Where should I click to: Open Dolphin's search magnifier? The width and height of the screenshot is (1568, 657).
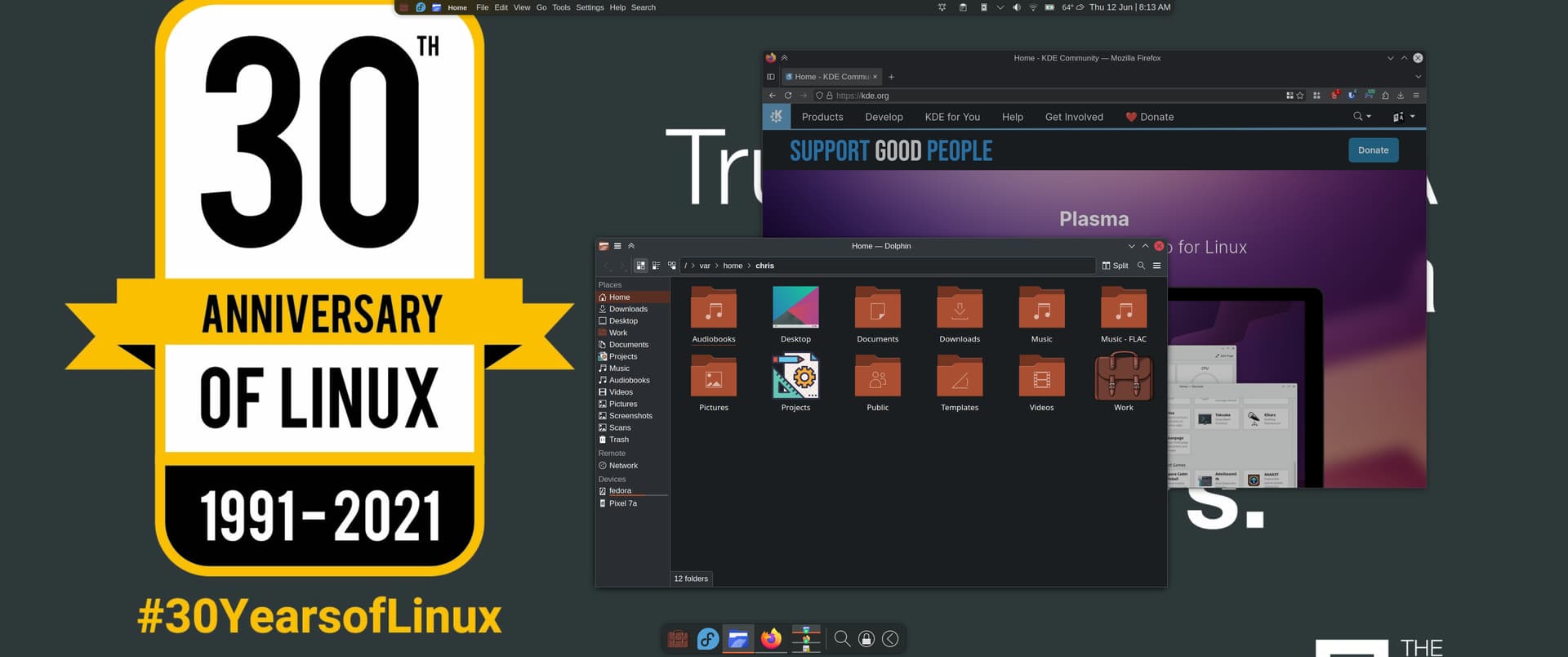(x=1141, y=266)
